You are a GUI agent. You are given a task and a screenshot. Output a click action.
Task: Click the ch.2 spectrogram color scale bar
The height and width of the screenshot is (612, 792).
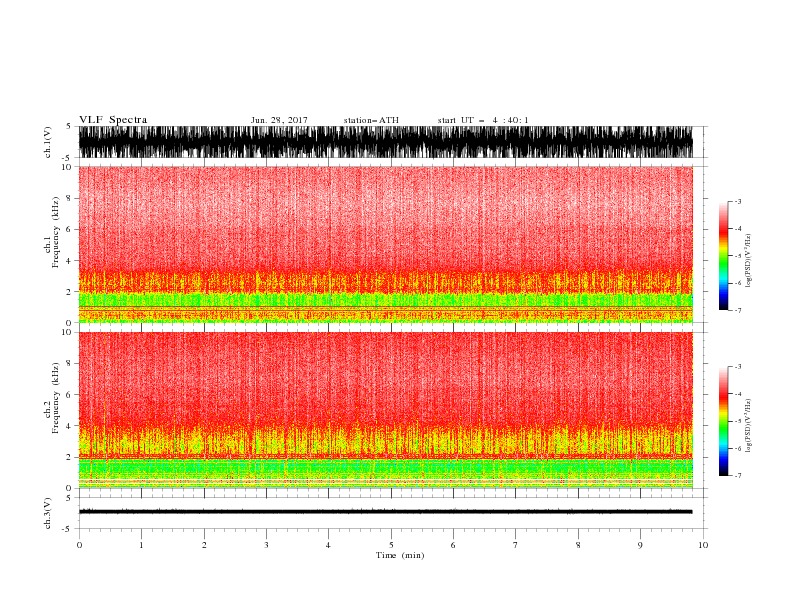[723, 421]
